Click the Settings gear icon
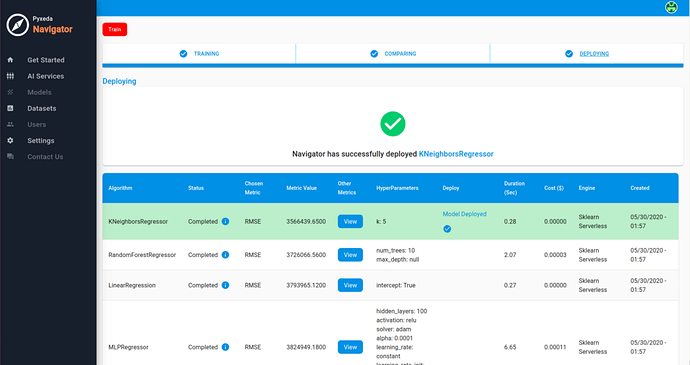Screen dimensions: 690x365 [x=10, y=140]
